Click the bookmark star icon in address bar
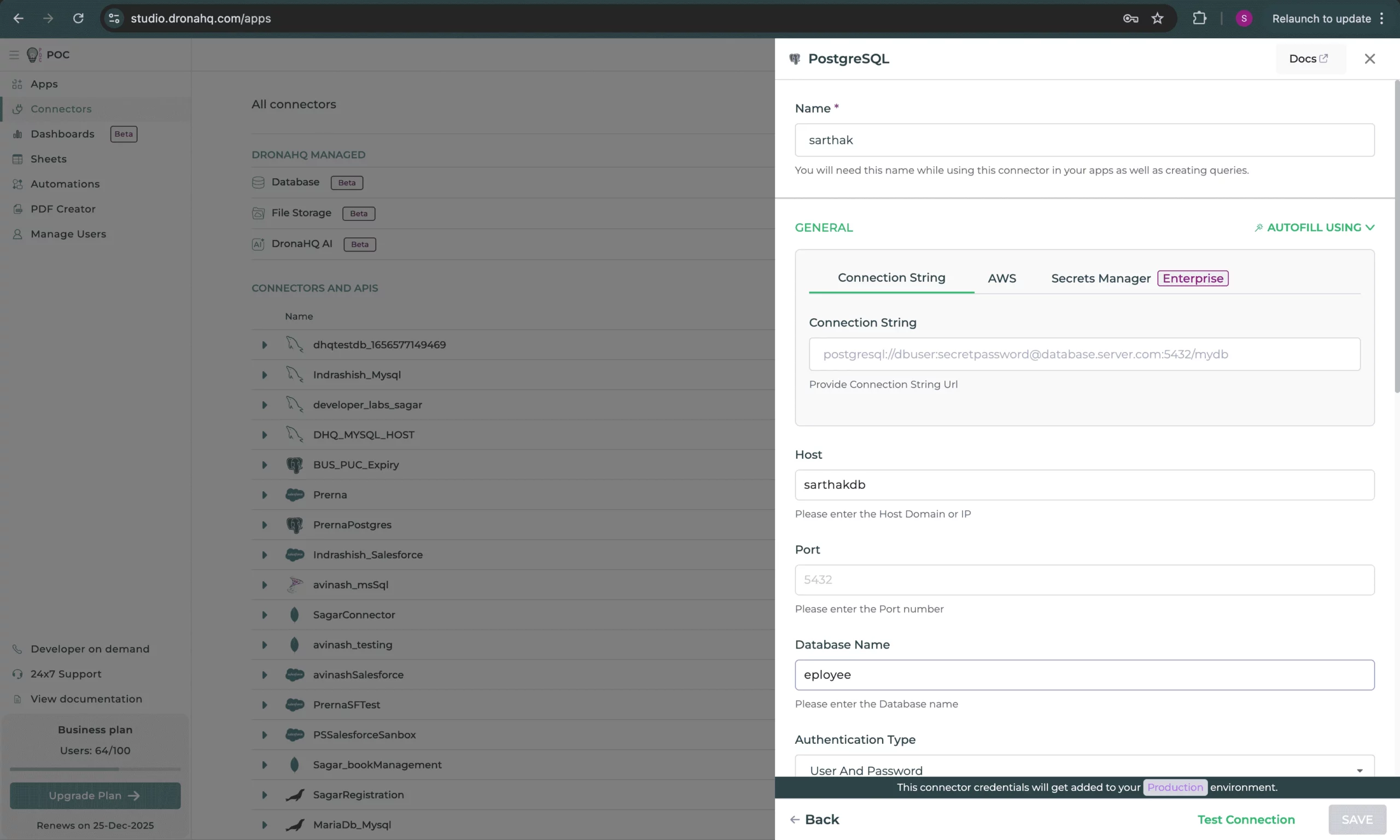This screenshot has height=840, width=1400. [1157, 18]
